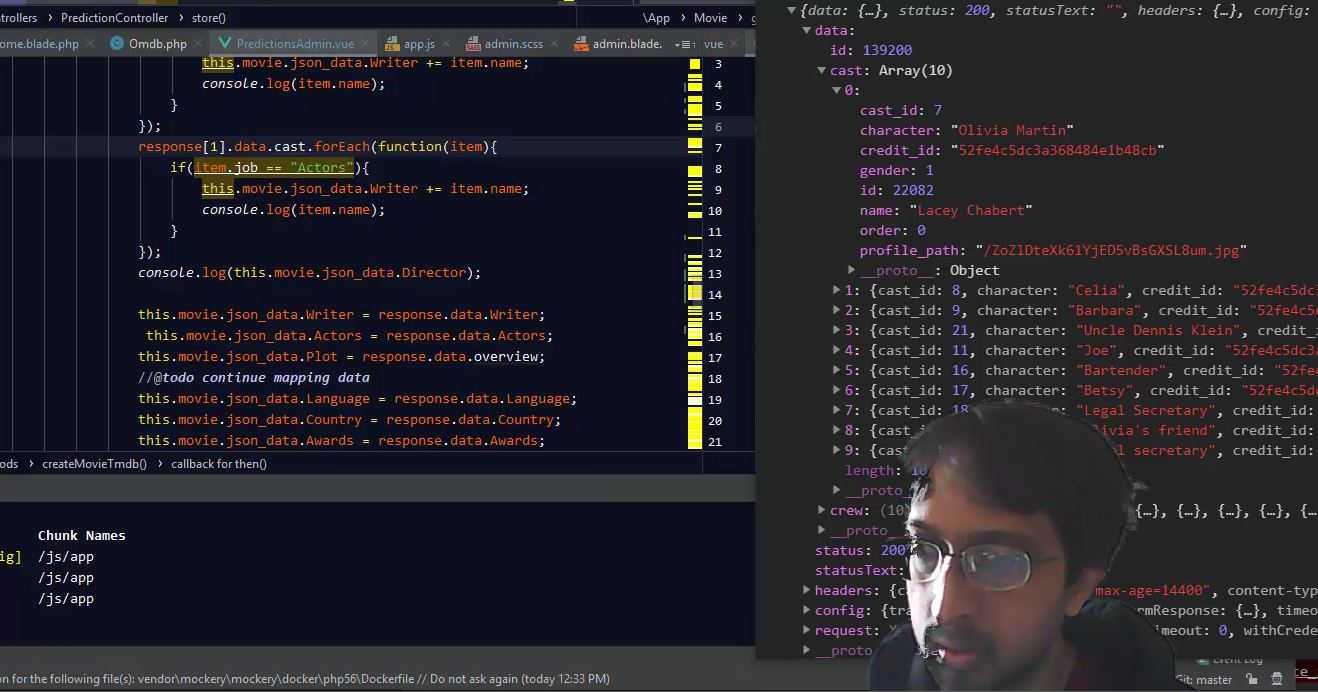Image resolution: width=1318 pixels, height=692 pixels.
Task: Click the Vue icon on PredictionsAdmin.vue tab
Action: [224, 44]
